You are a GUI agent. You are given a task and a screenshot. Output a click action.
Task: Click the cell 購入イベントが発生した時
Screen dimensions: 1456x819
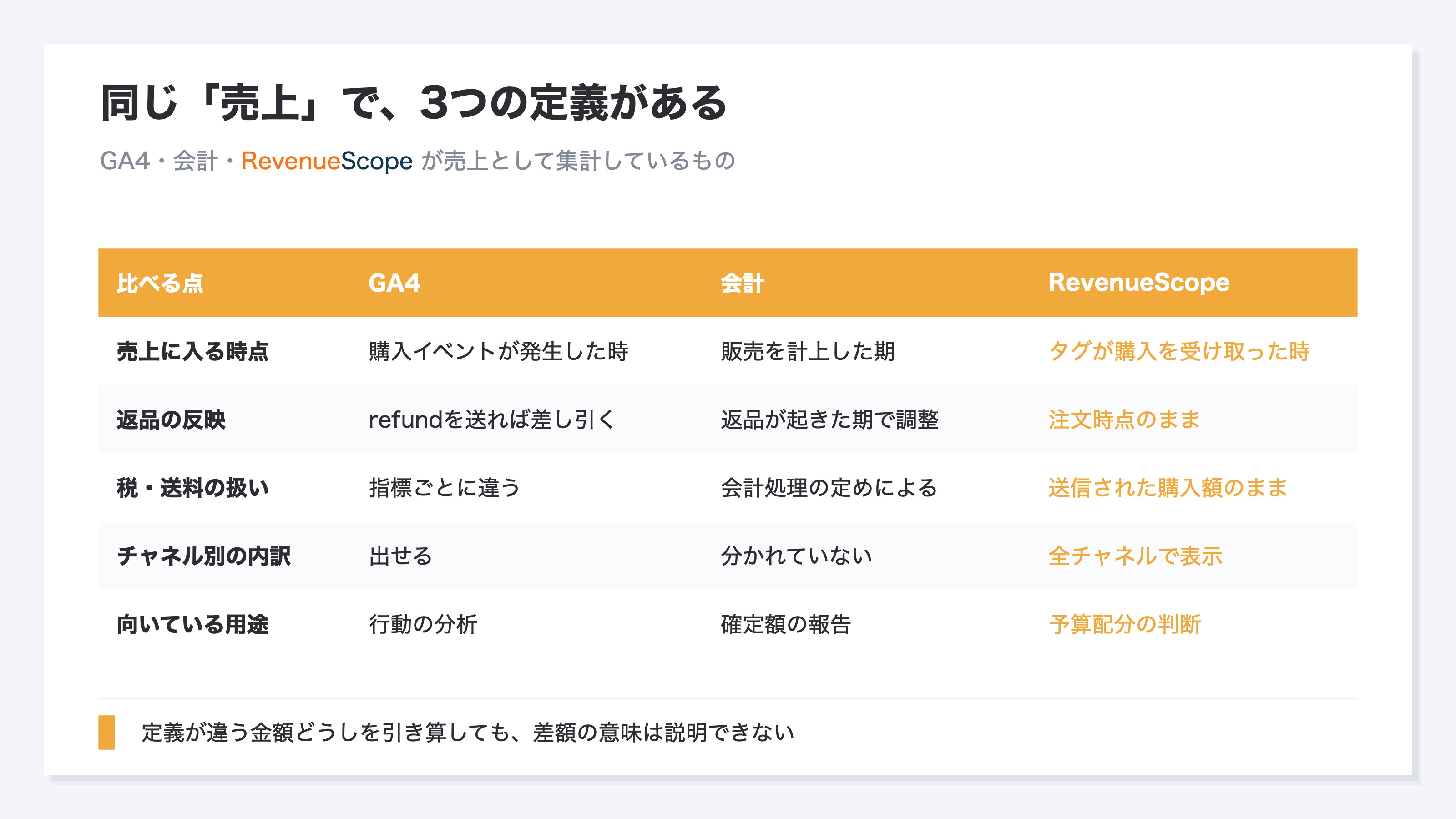point(499,351)
